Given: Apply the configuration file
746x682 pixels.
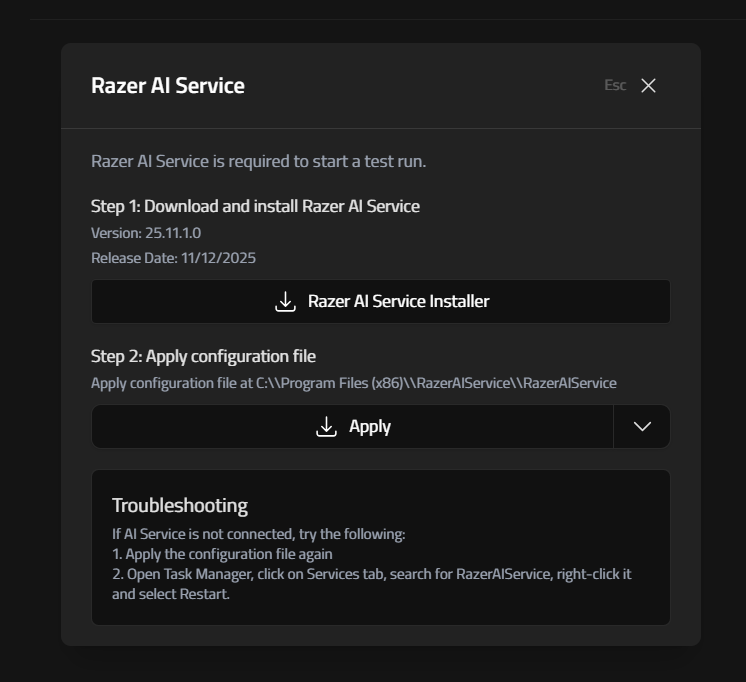Looking at the screenshot, I should coord(352,427).
